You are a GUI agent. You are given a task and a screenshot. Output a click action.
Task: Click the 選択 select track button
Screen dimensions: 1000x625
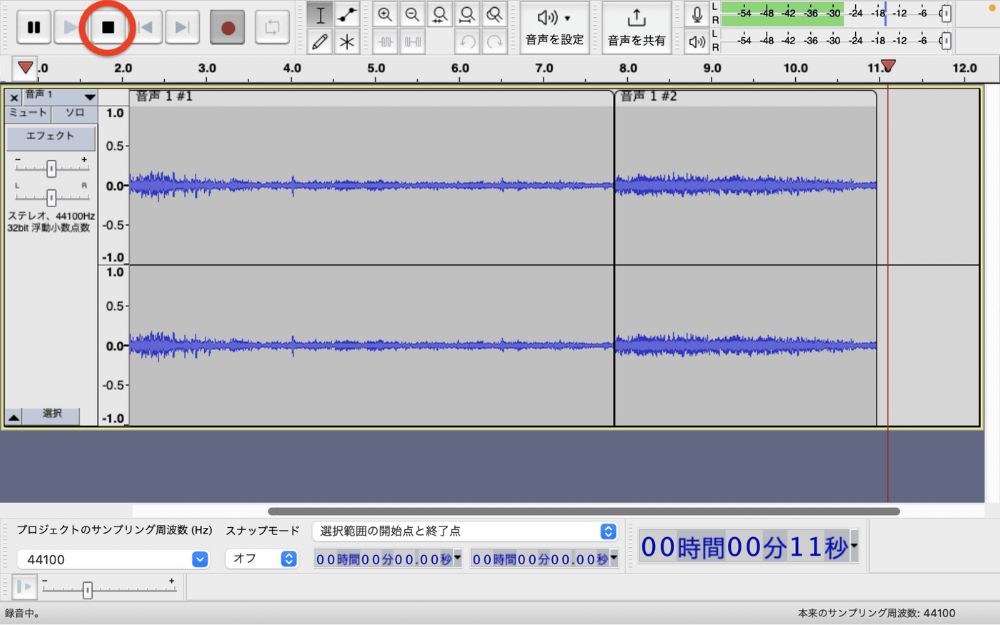tap(52, 415)
